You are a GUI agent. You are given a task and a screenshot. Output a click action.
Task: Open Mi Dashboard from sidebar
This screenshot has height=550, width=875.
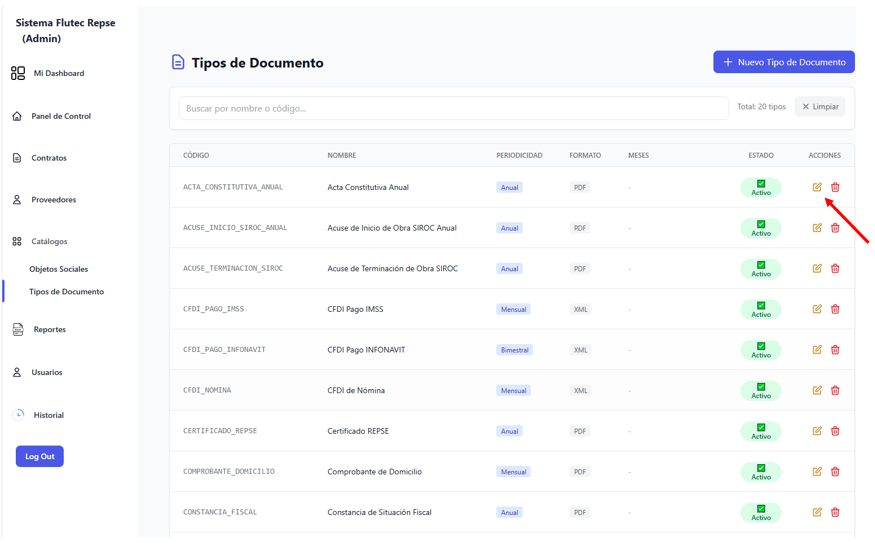[48, 73]
